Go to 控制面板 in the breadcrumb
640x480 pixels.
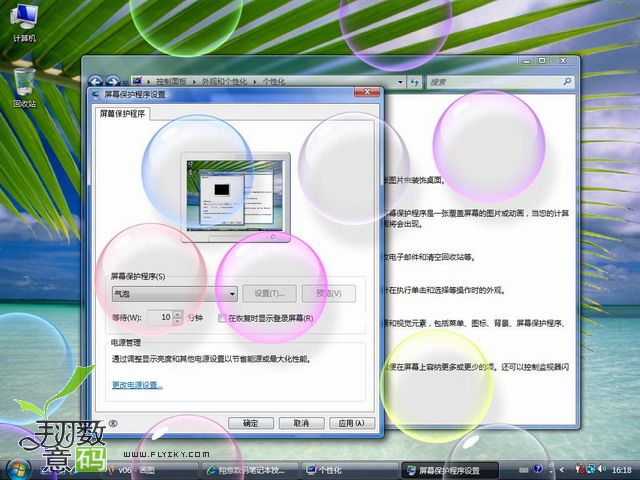(171, 82)
